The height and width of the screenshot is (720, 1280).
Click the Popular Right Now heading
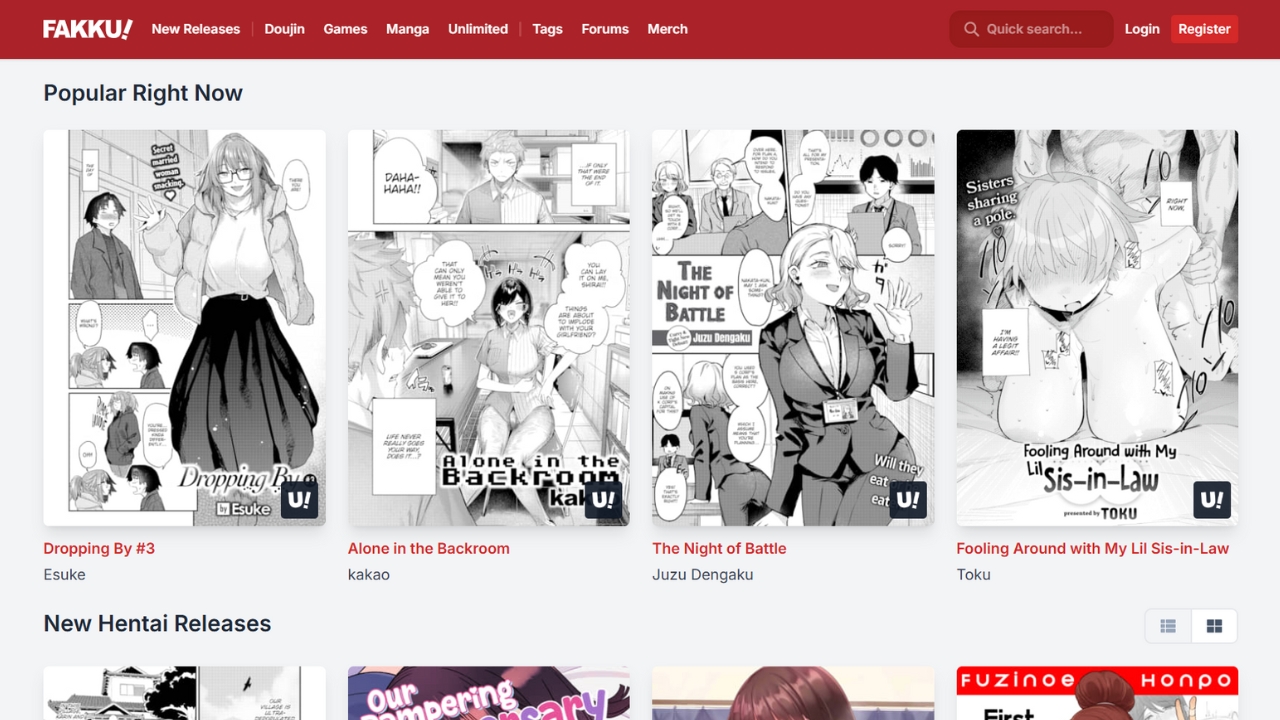tap(143, 93)
